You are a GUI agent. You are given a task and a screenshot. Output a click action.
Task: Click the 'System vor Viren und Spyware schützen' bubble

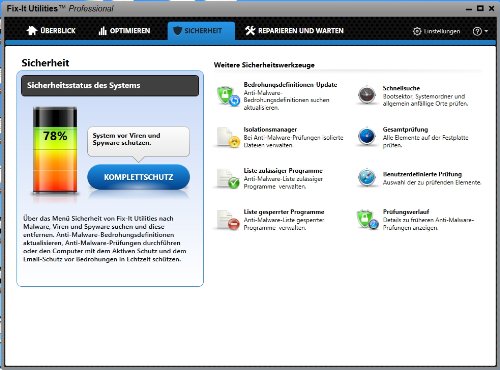[138, 142]
